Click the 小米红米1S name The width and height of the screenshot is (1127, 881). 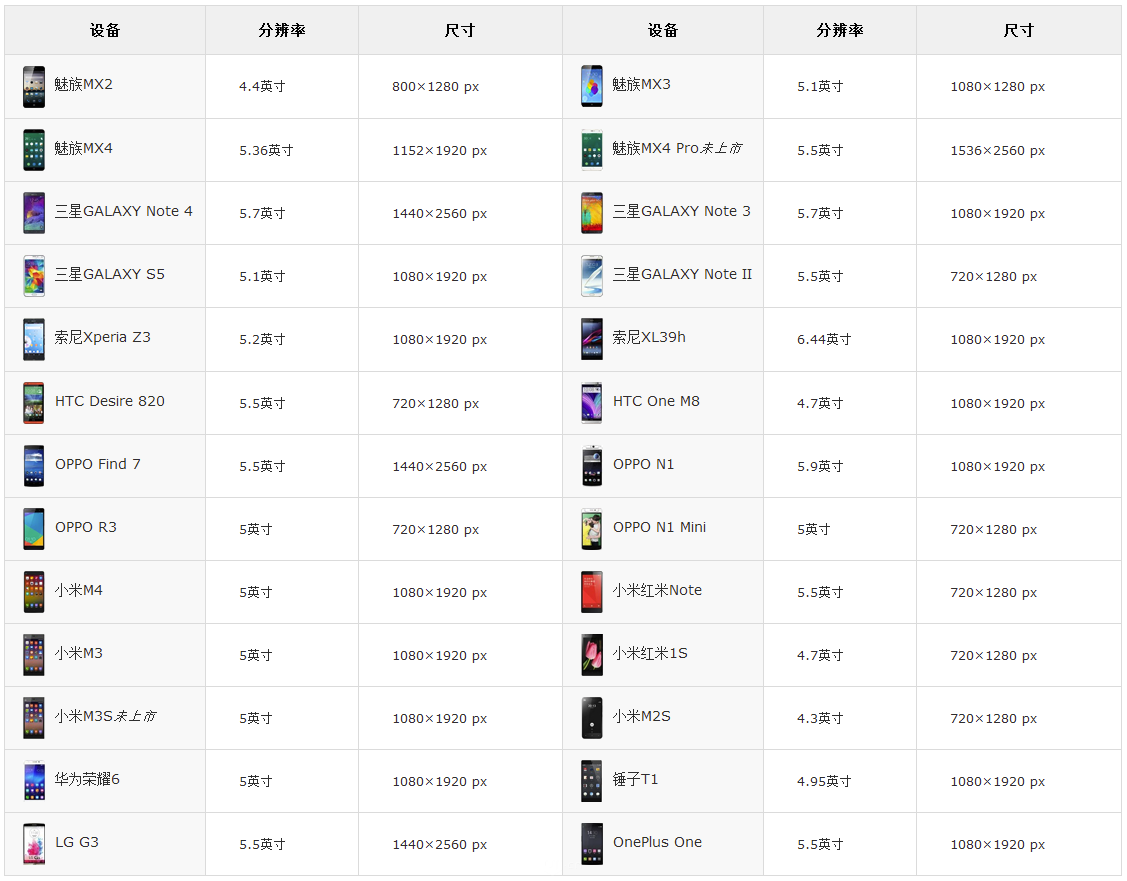click(x=650, y=653)
